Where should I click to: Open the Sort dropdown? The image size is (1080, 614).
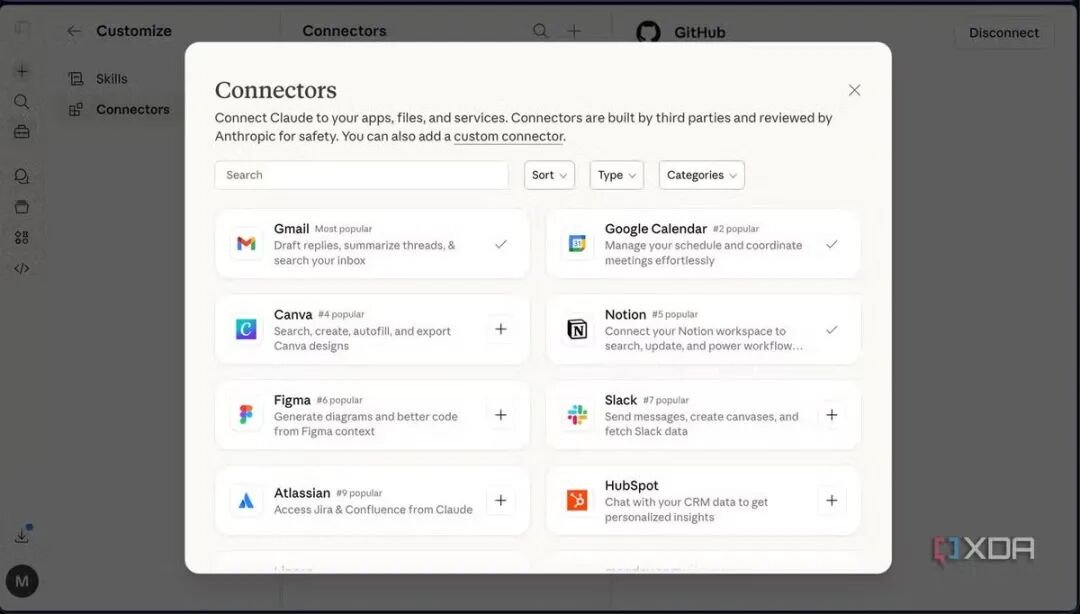coord(549,175)
